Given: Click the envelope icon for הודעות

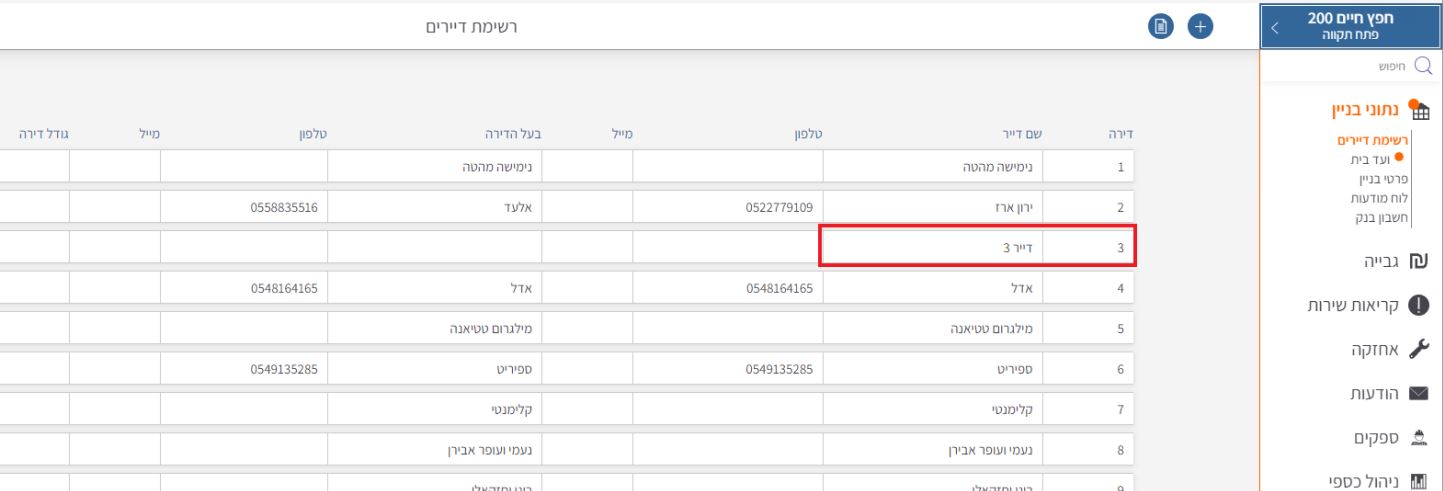Looking at the screenshot, I should click(1420, 394).
